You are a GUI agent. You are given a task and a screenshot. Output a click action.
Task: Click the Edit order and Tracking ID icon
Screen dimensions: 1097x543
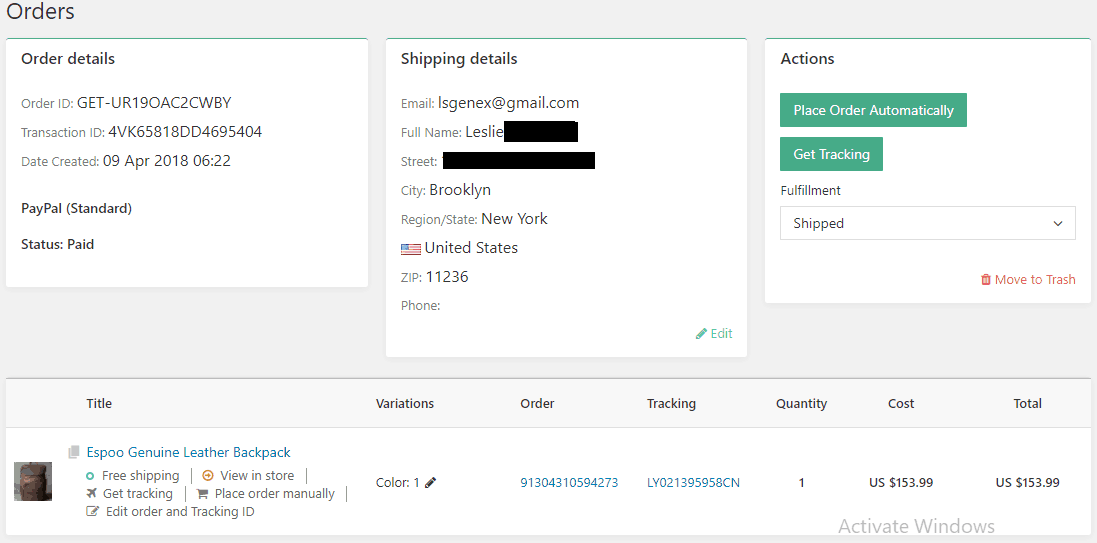tap(93, 512)
